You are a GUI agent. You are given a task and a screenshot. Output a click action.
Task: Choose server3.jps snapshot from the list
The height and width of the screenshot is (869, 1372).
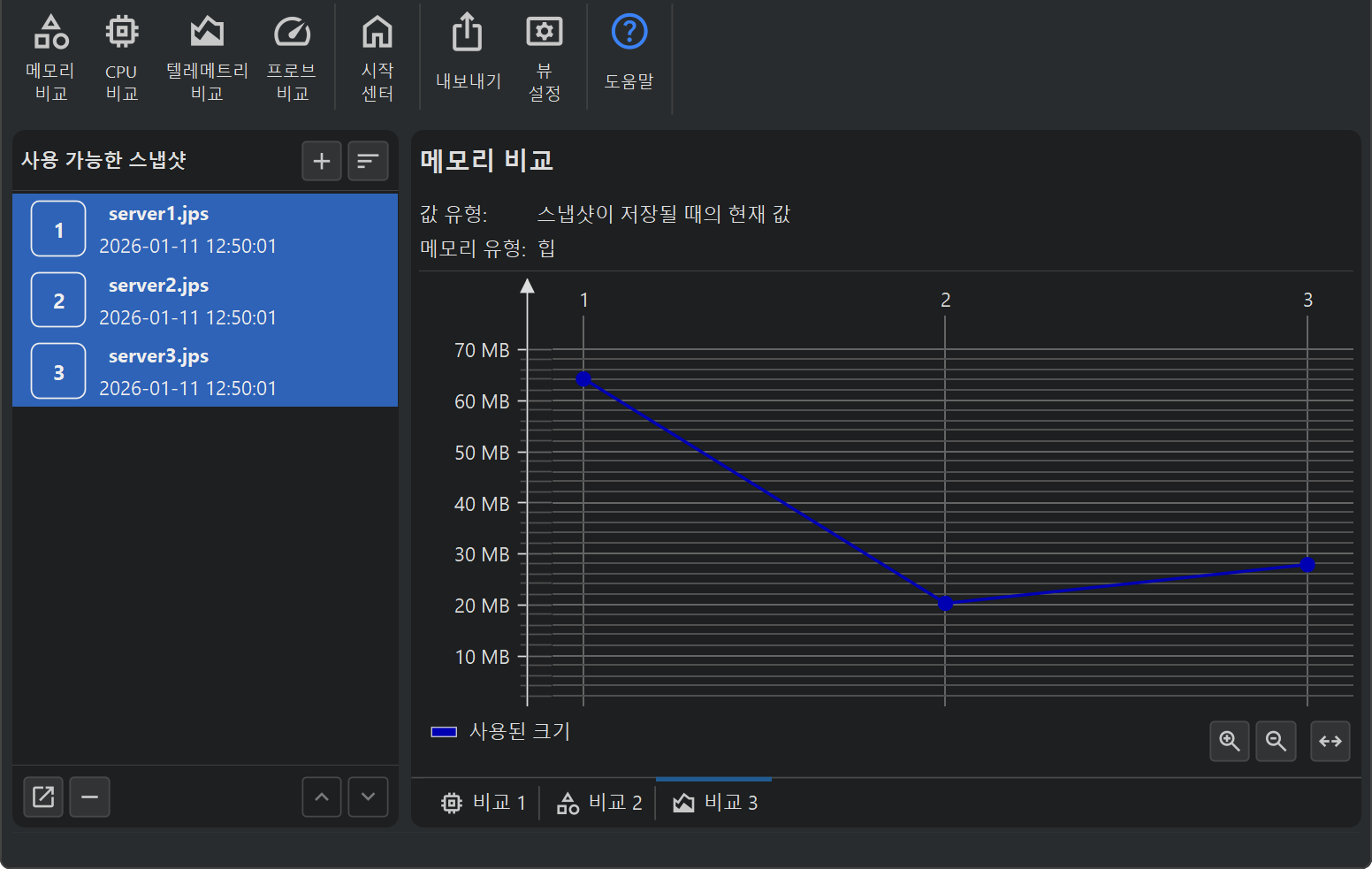click(205, 371)
